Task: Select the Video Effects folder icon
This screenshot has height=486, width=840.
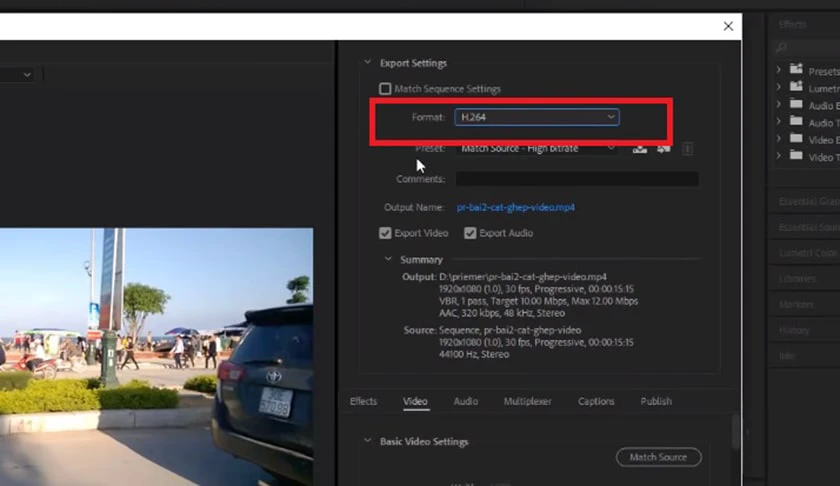Action: [x=797, y=138]
